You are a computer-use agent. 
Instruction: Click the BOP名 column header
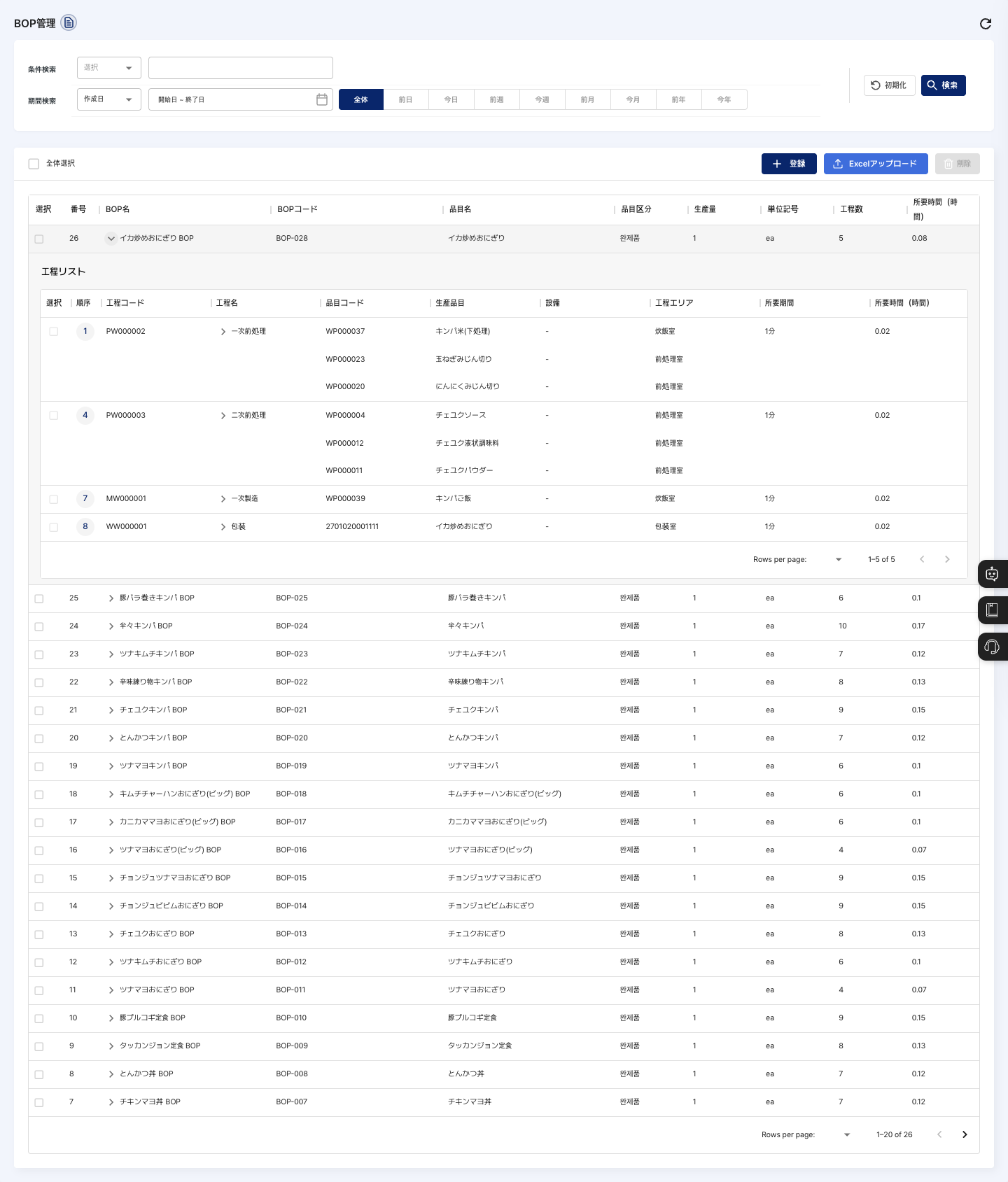[x=118, y=209]
